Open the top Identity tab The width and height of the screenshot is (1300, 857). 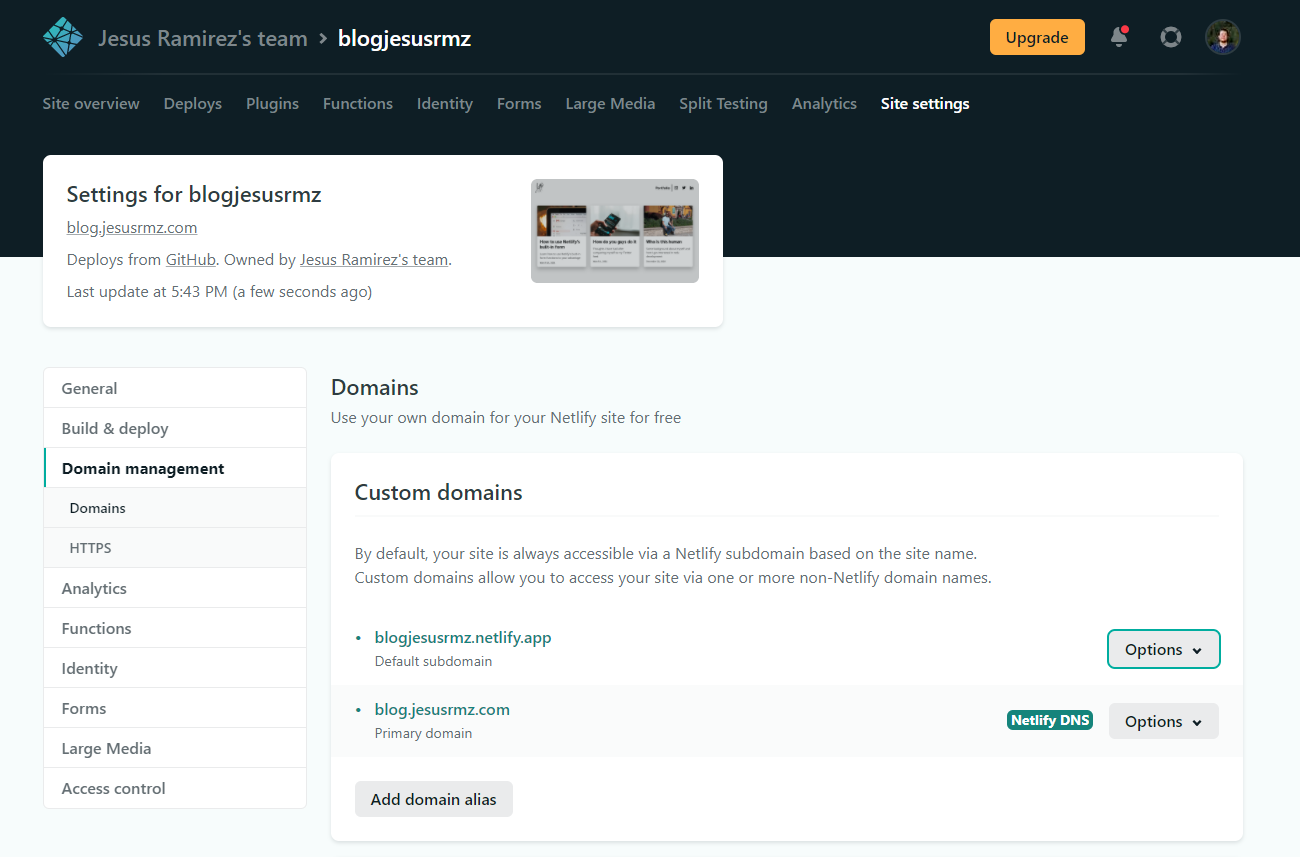point(445,103)
